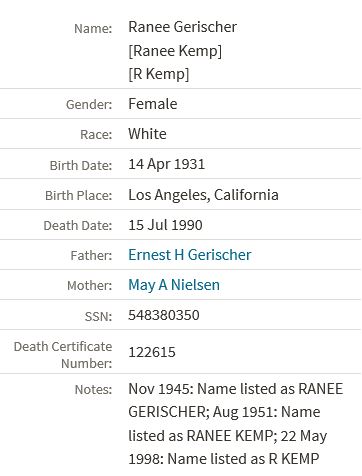Image resolution: width=362 pixels, height=476 pixels.
Task: Click the death date 15 Jul 1990
Action: 165,225
